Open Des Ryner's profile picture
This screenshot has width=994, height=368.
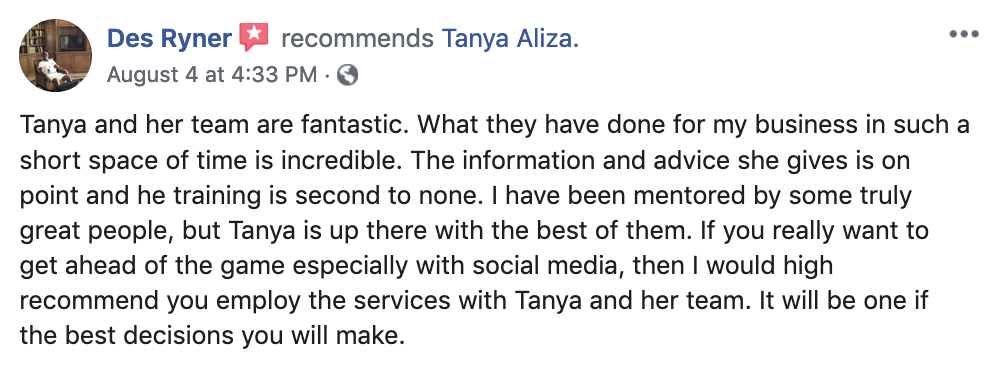click(x=55, y=55)
